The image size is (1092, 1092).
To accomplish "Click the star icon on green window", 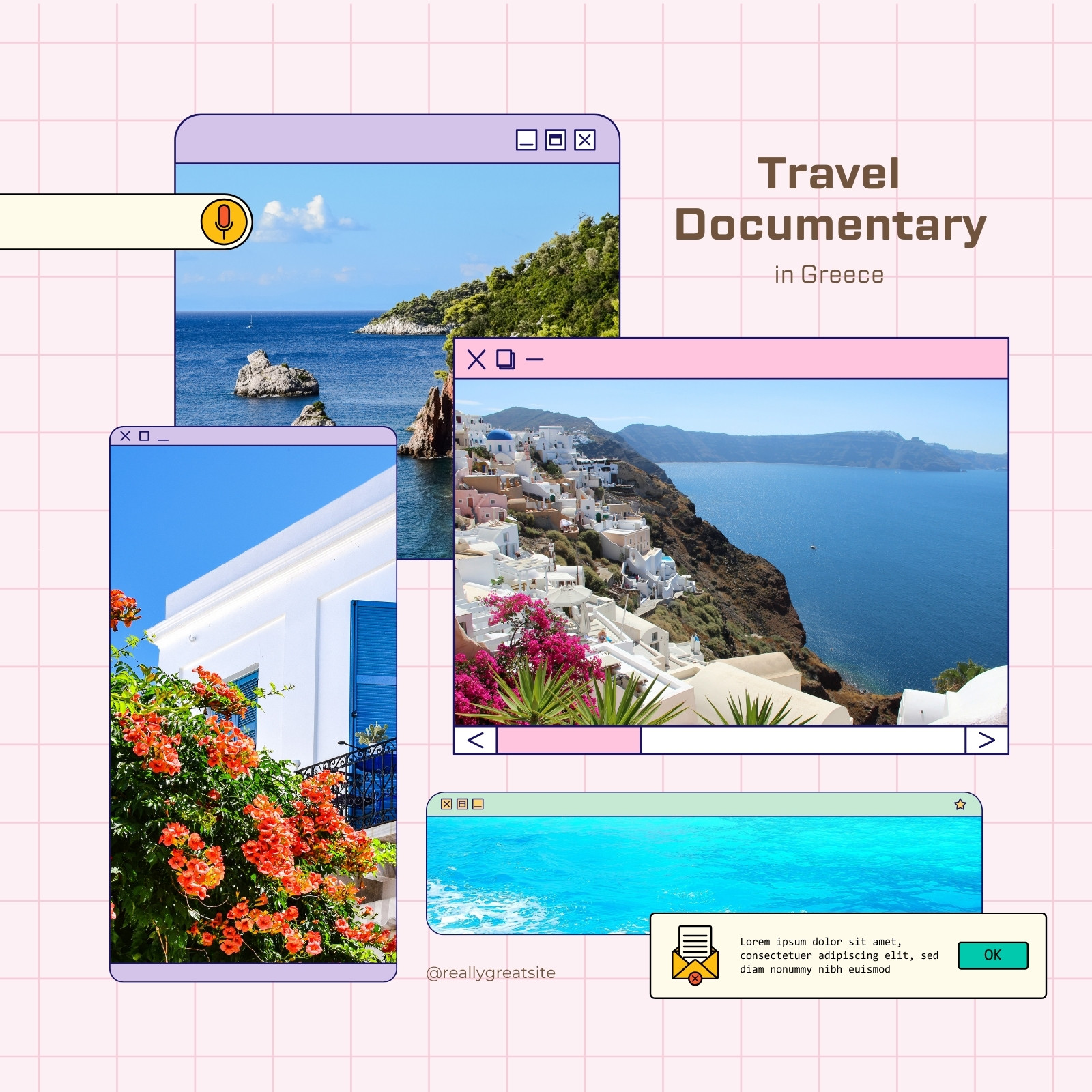I will click(960, 804).
